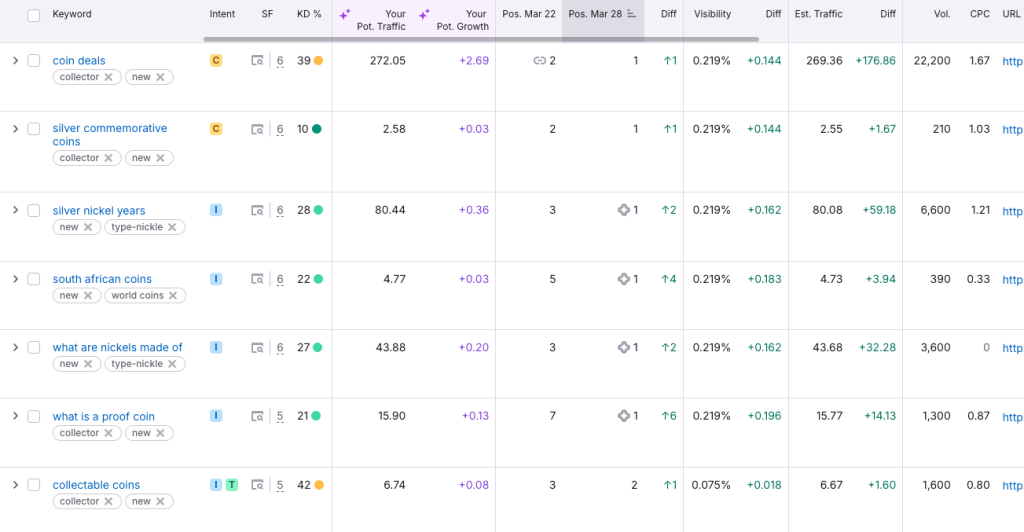Click the sort icon in Pos. Mar 28 header

coord(632,14)
